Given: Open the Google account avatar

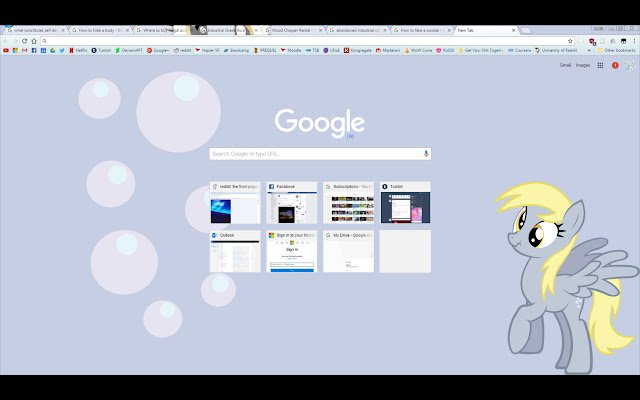Looking at the screenshot, I should coord(631,65).
